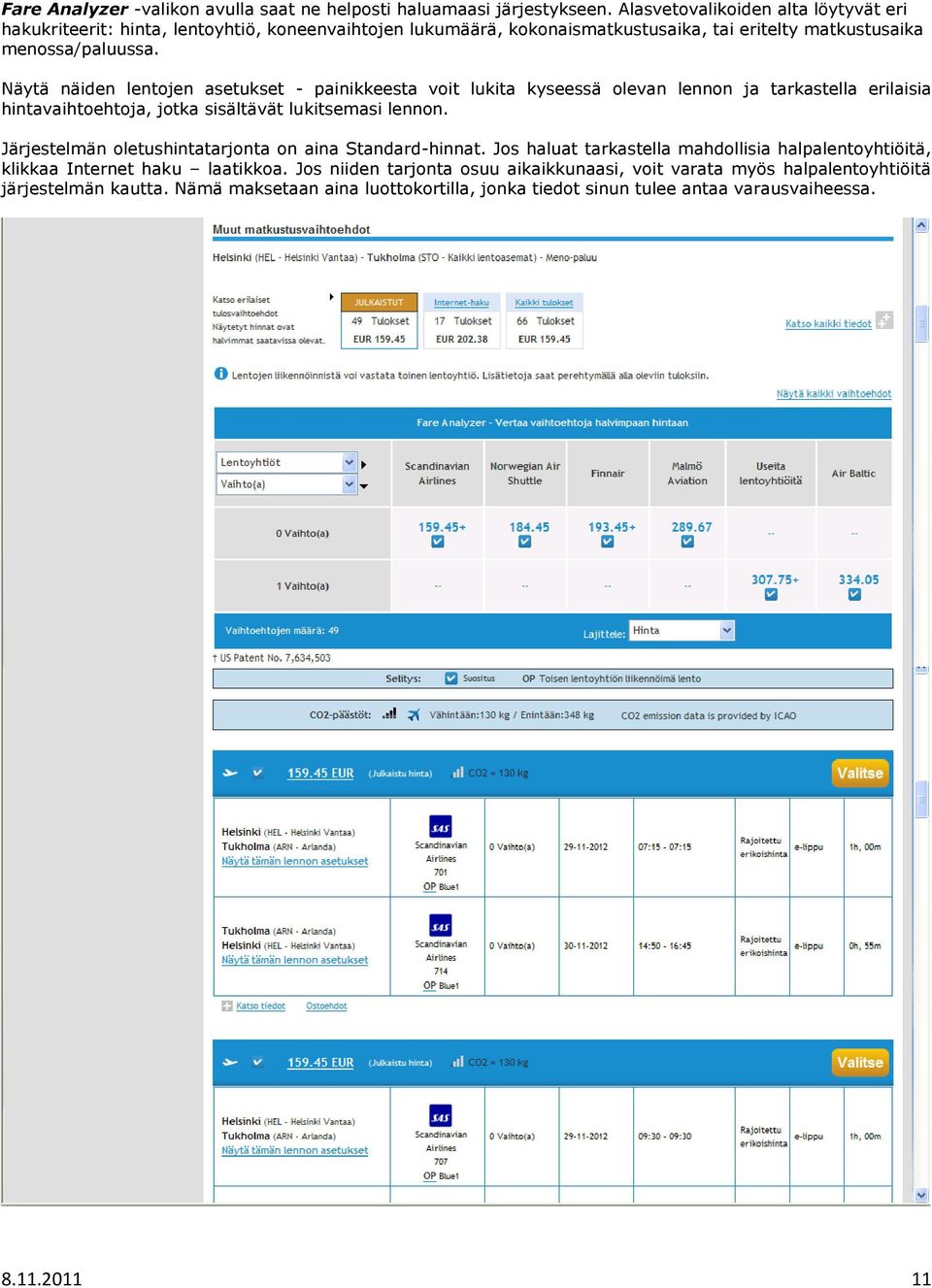Click right arrow beside Lentoyhtiöt dropdown
Viewport: 932px width, 1288px height.
(363, 463)
